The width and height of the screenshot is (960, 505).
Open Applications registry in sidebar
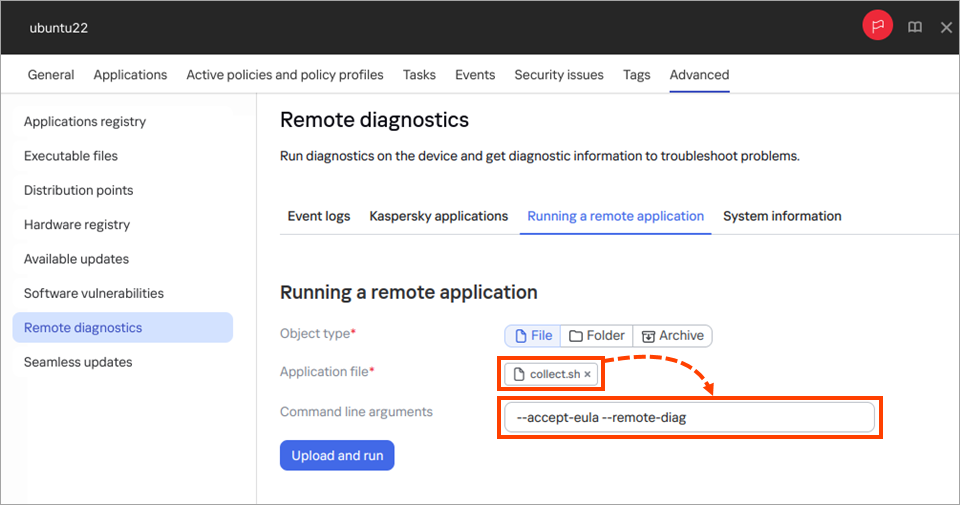(85, 122)
